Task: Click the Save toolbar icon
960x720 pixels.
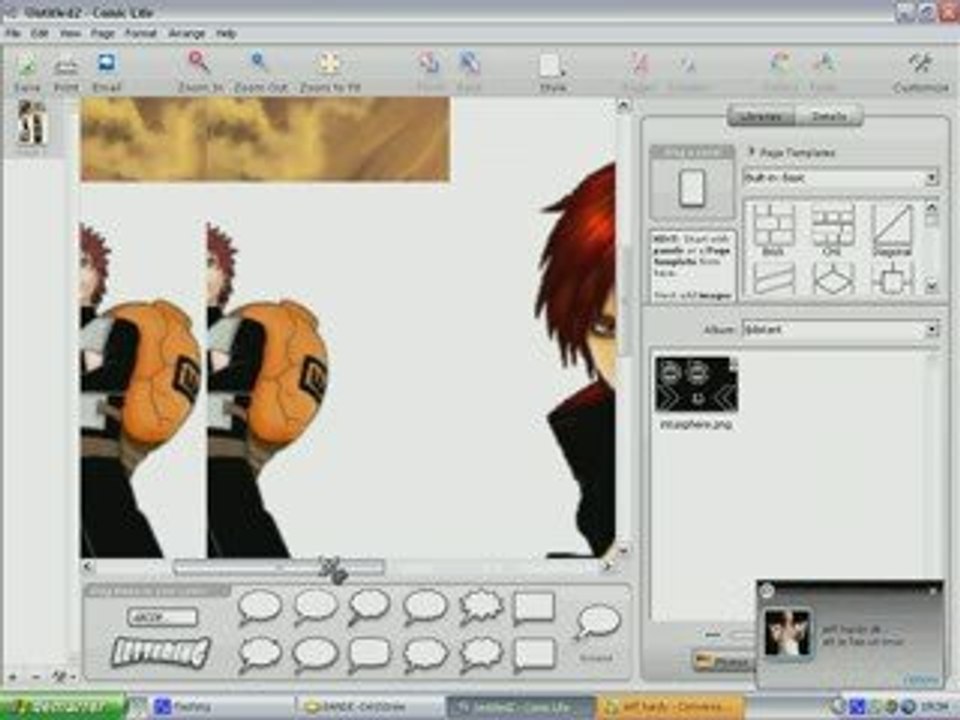Action: [28, 66]
